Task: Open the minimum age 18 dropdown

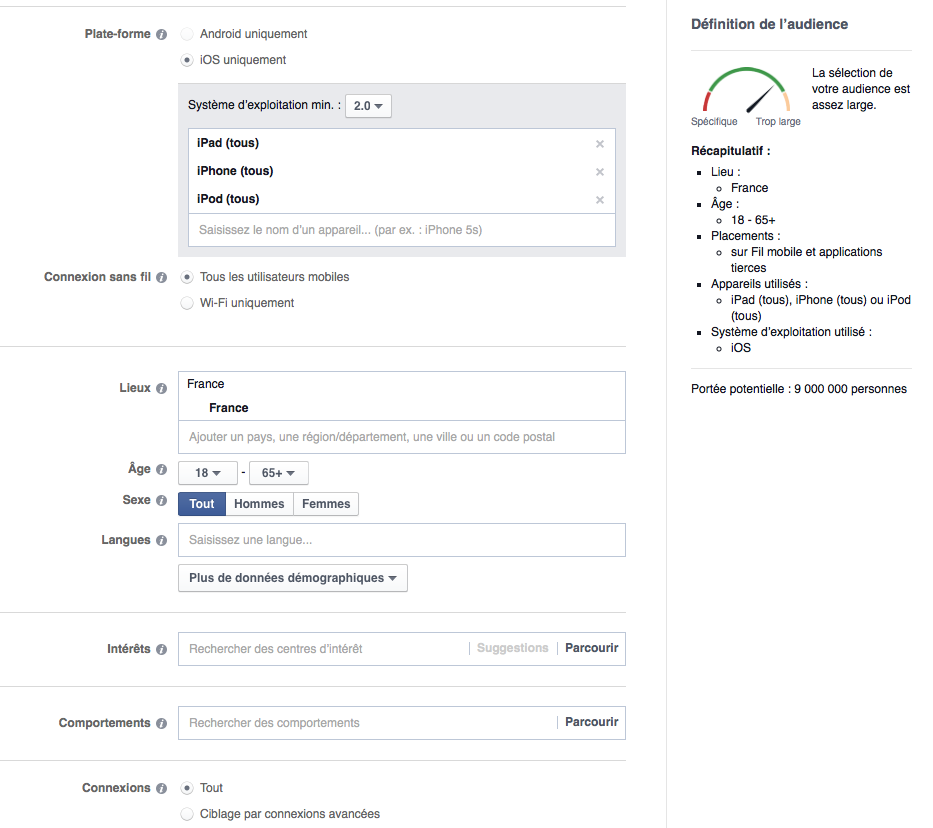Action: coord(208,473)
